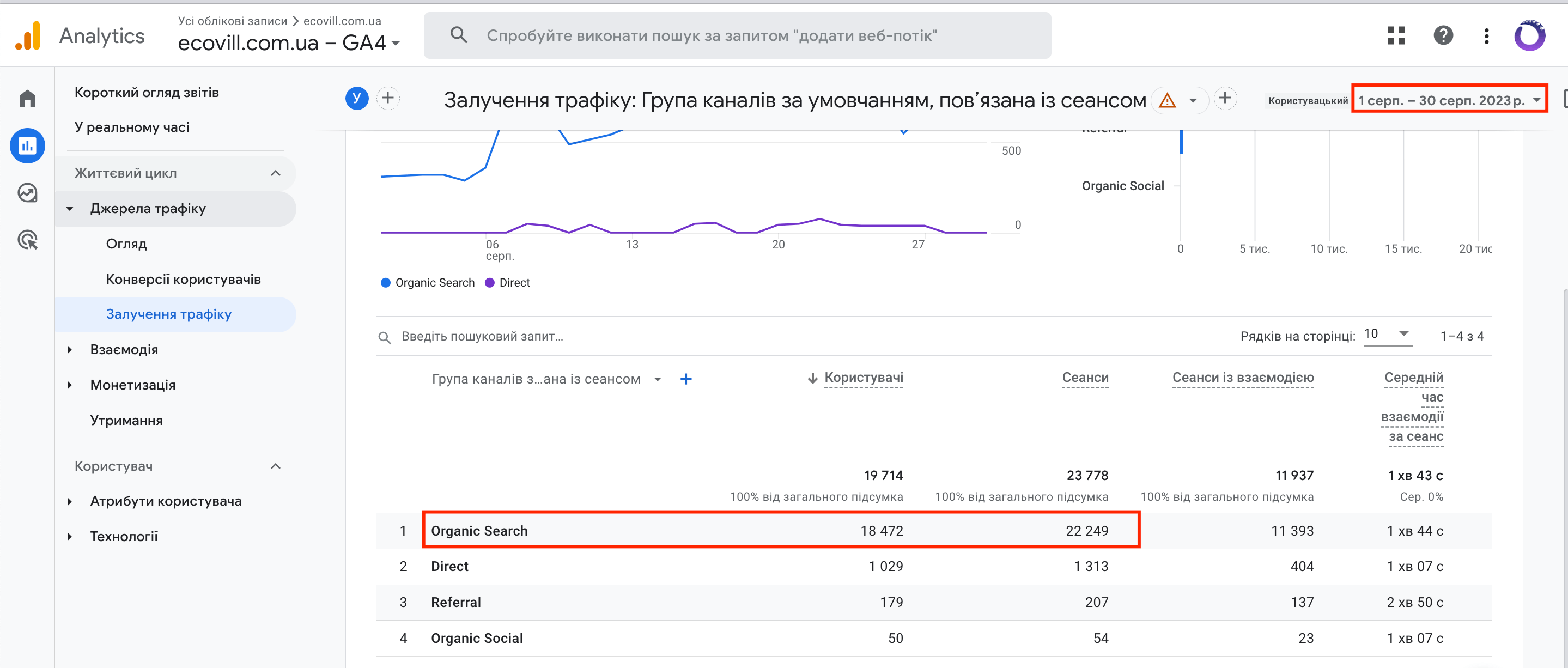Click the orange data warning triangle icon
The image size is (1568, 668).
1167,100
